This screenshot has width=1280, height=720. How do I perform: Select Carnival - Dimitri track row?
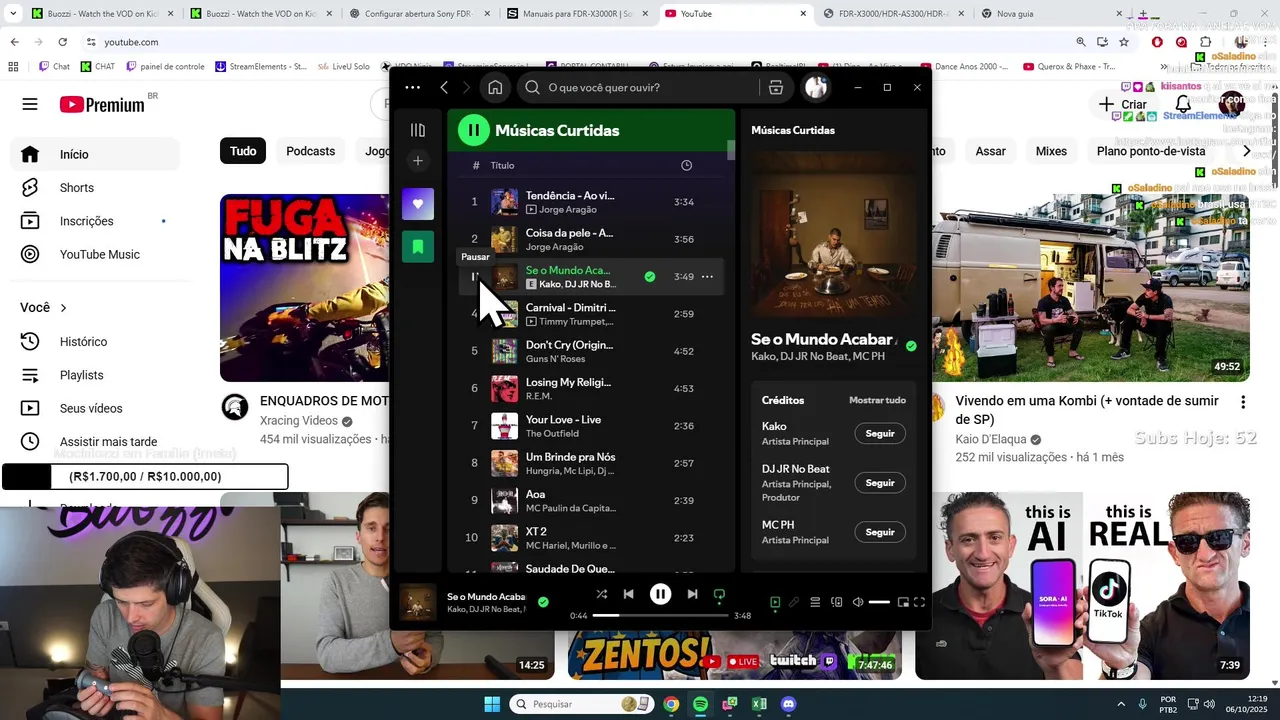[x=590, y=314]
